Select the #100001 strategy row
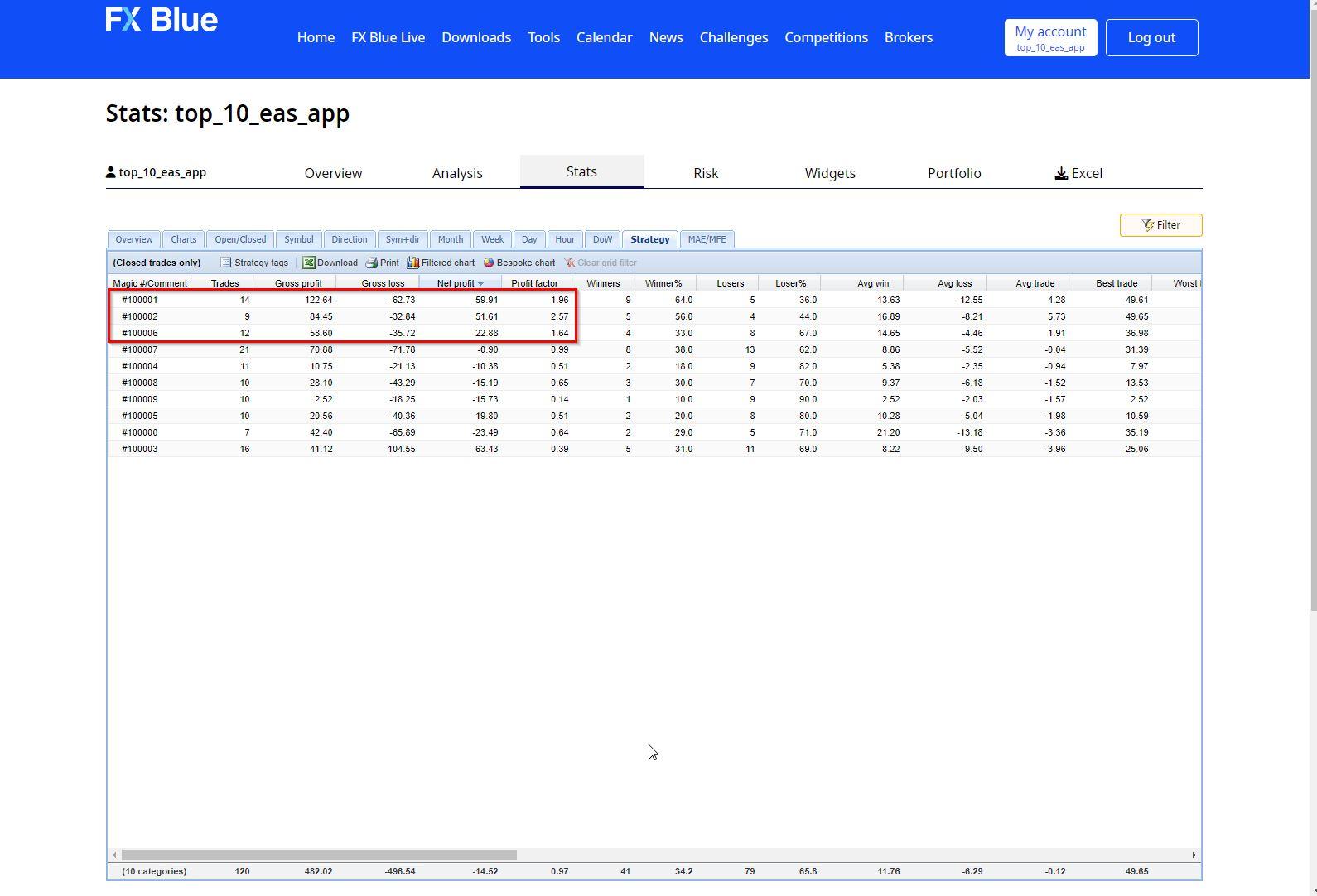This screenshot has width=1317, height=896. click(x=654, y=300)
